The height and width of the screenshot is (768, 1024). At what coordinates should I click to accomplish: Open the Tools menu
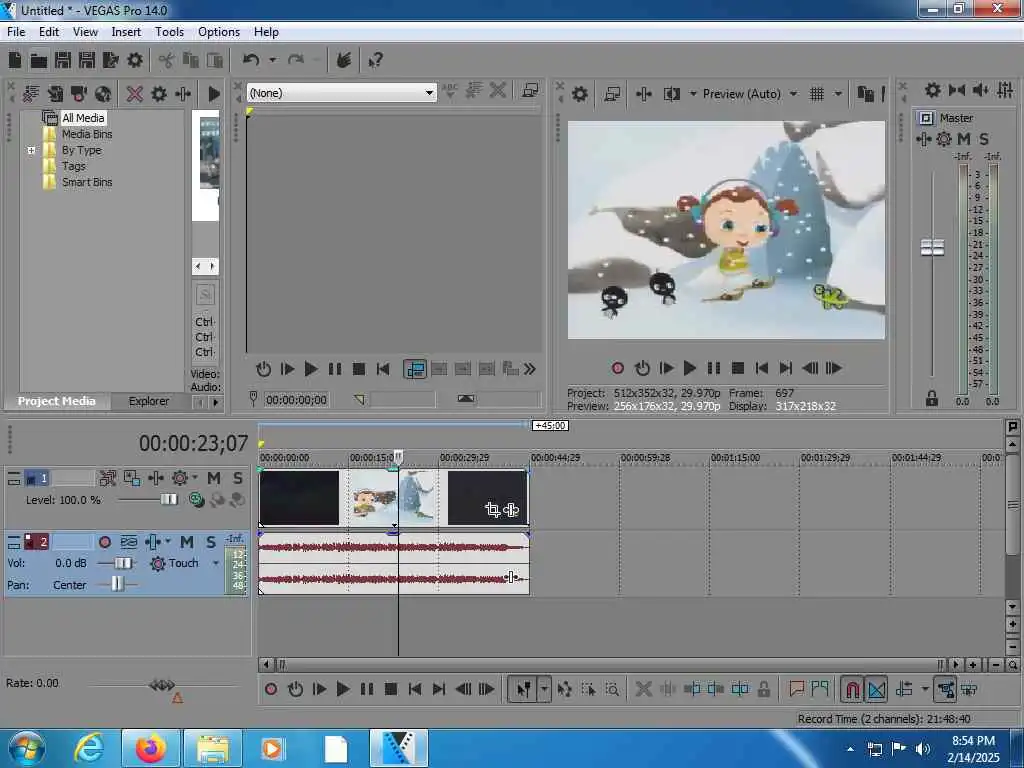(169, 31)
